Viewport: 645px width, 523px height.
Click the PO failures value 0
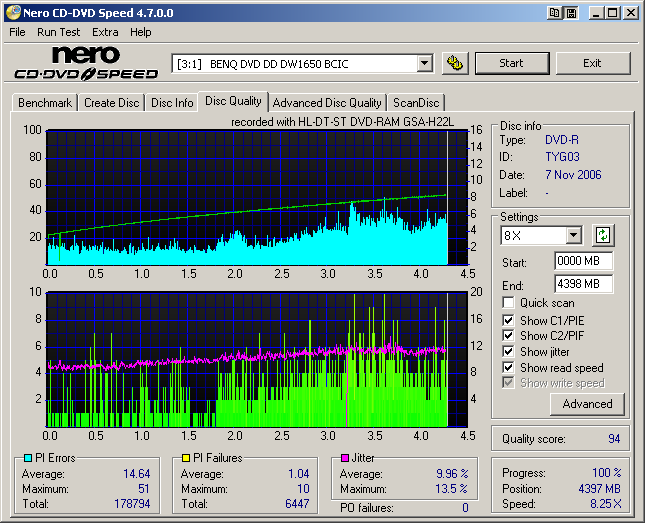[x=465, y=508]
